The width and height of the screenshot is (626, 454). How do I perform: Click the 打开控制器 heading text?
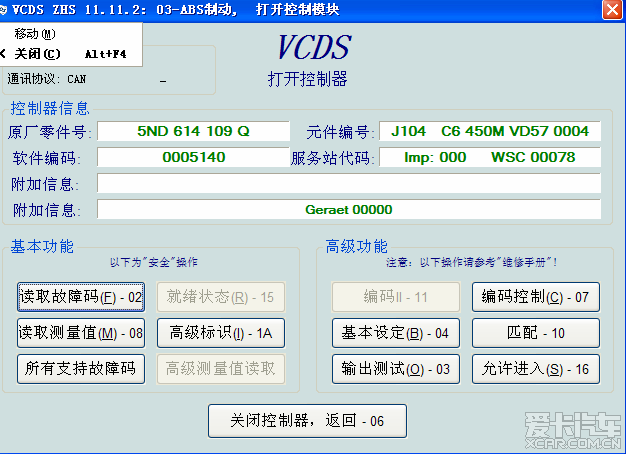click(x=307, y=79)
